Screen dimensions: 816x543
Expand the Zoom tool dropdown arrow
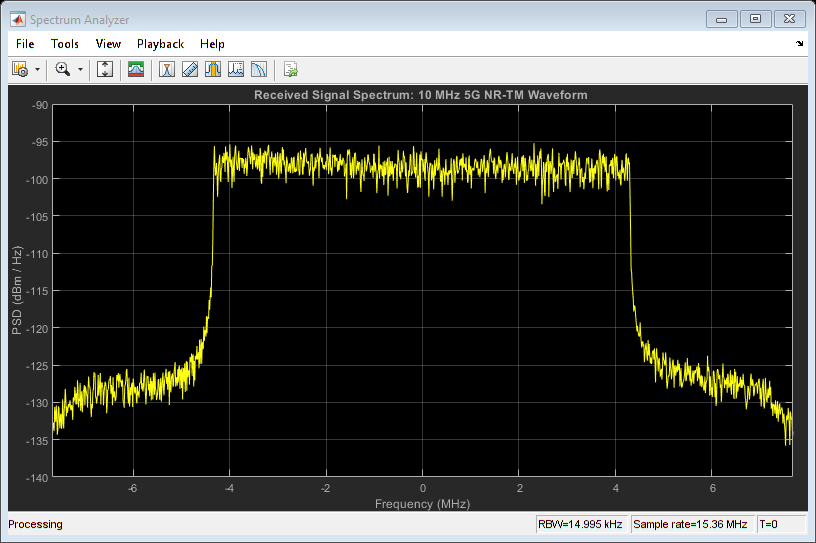80,69
